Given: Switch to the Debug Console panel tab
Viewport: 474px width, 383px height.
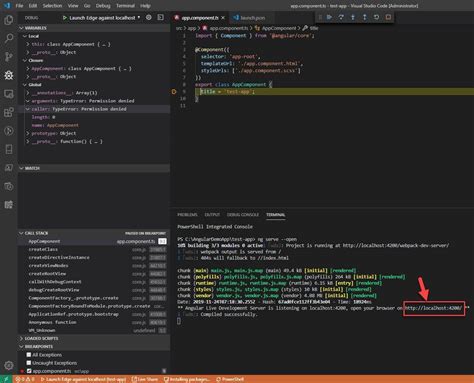Looking at the screenshot, I should [243, 215].
